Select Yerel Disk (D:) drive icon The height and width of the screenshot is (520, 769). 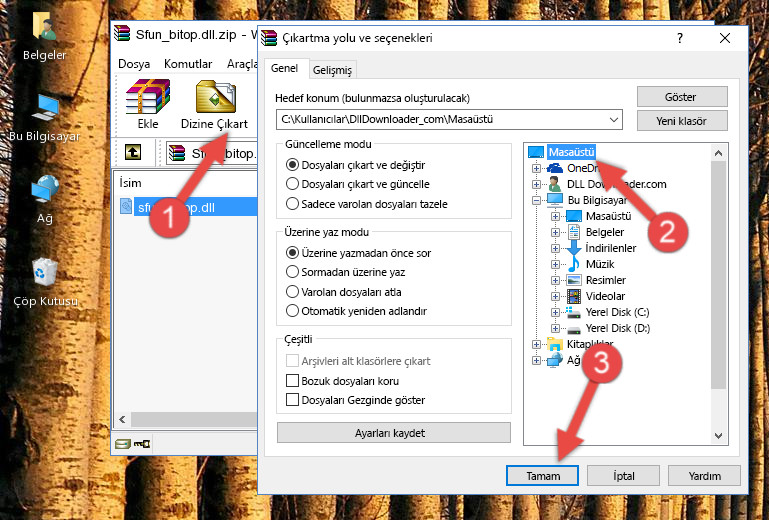coord(573,329)
